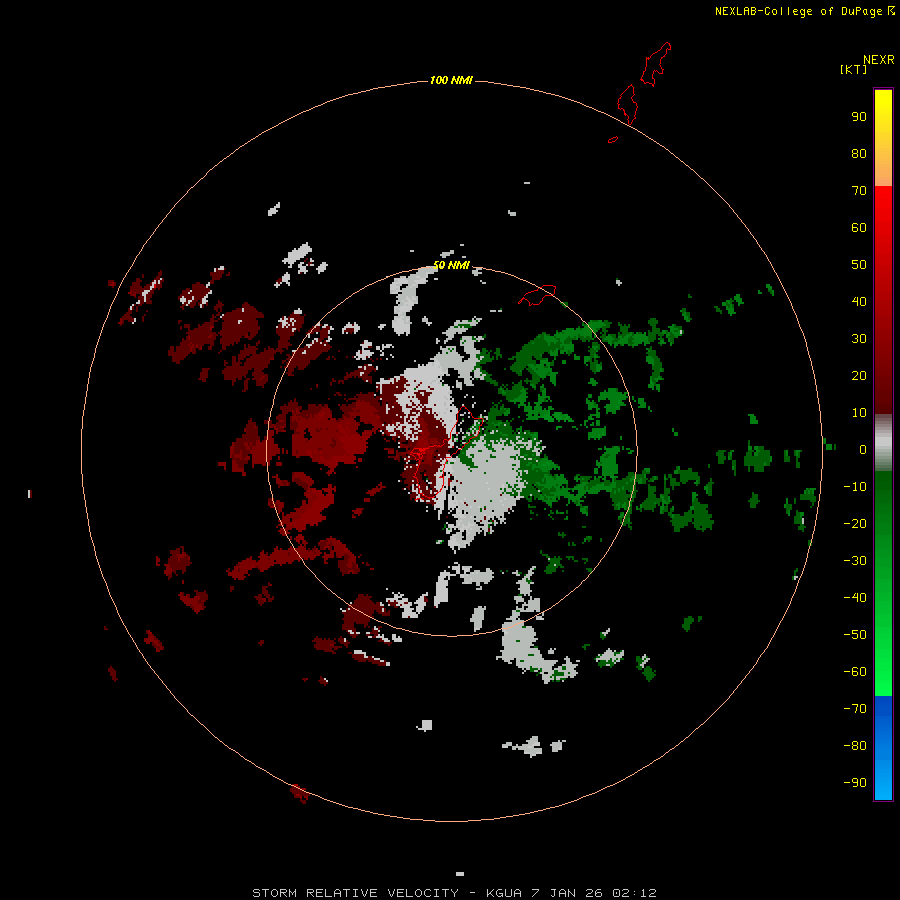The image size is (900, 900).
Task: Select the positive 10 scale value
Action: click(859, 413)
